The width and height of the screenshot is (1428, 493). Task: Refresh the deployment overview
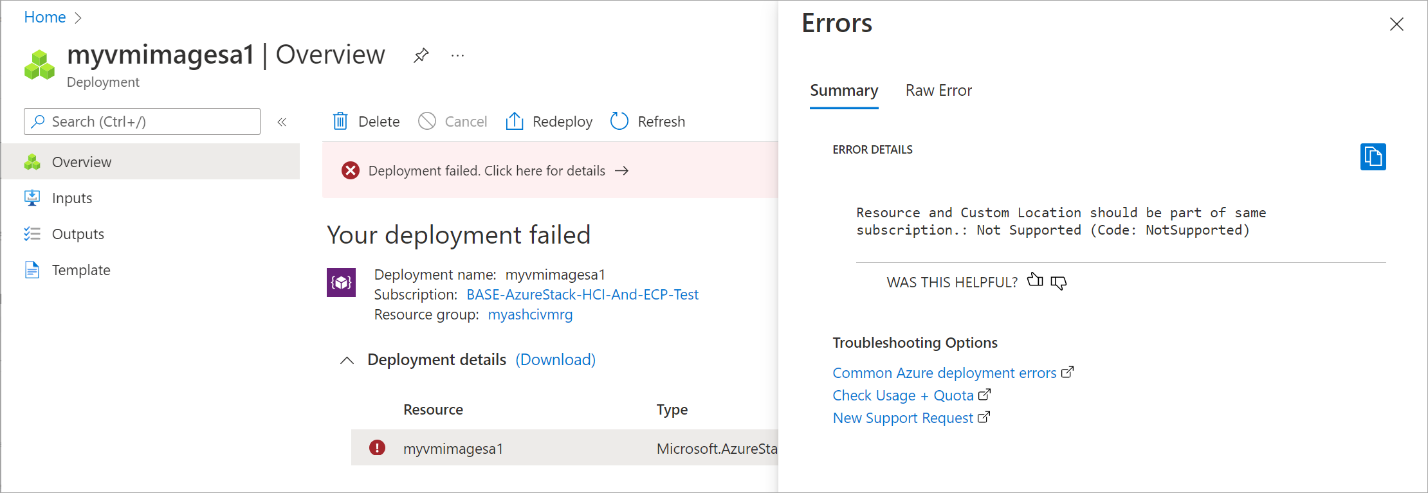click(x=647, y=121)
